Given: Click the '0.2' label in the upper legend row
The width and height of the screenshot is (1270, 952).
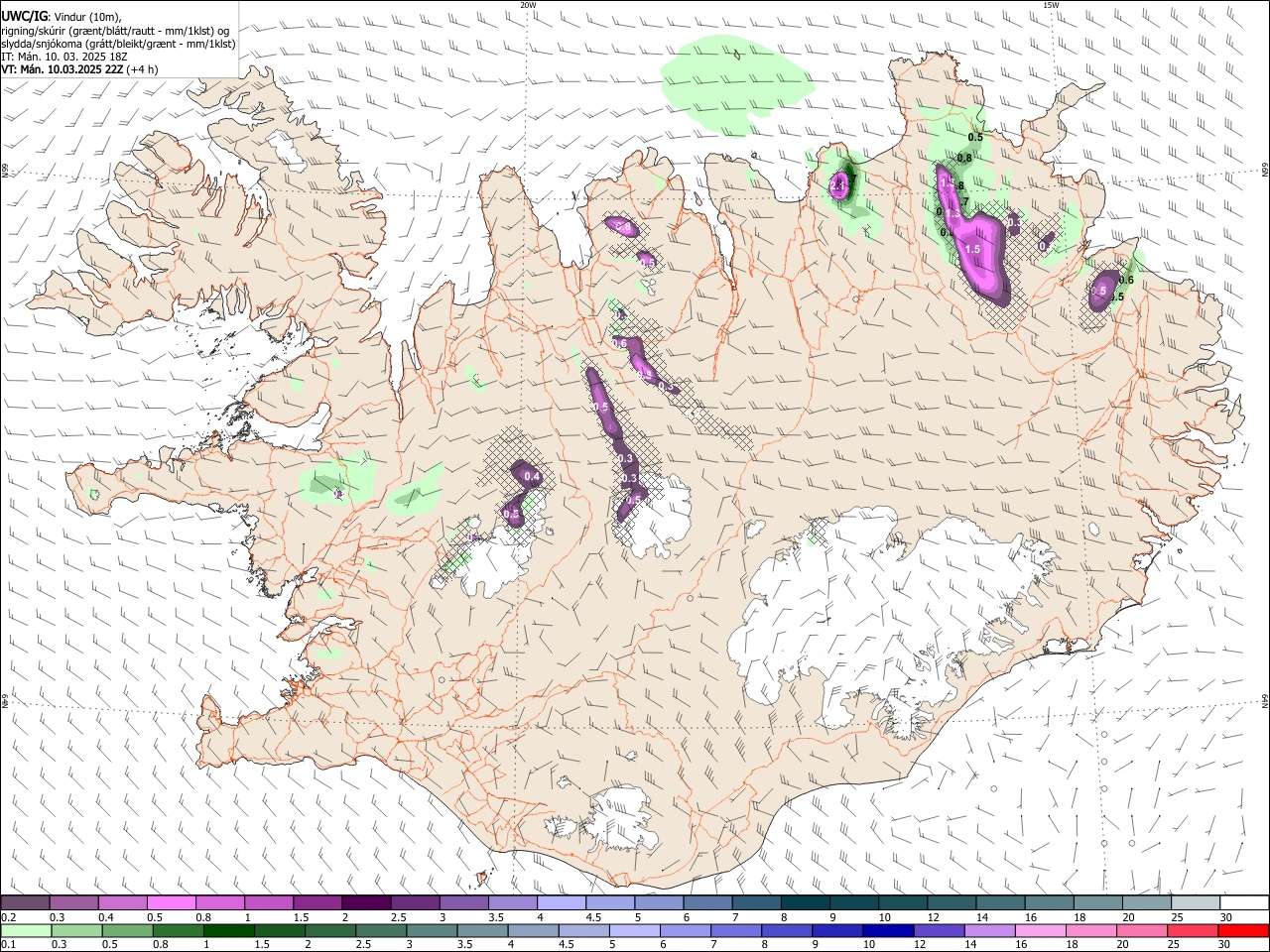Looking at the screenshot, I should pyautogui.click(x=9, y=917).
